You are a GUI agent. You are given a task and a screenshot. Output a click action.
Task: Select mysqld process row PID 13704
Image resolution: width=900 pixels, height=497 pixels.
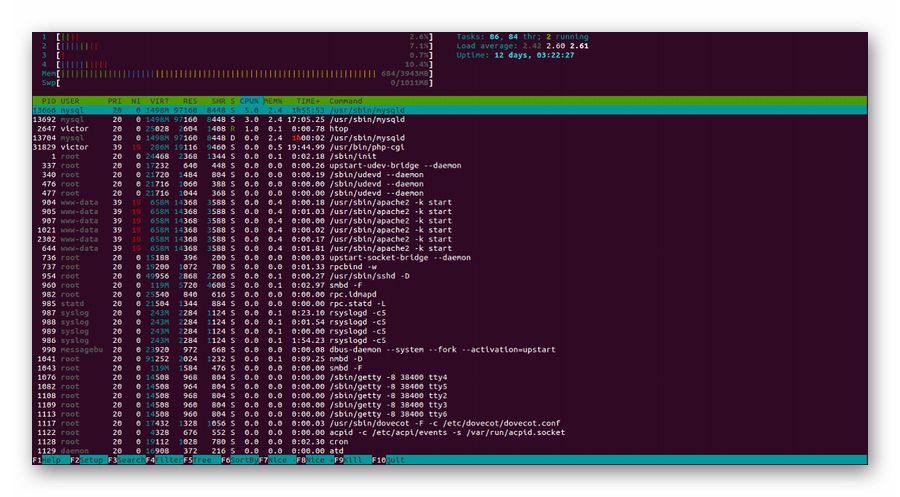449,138
